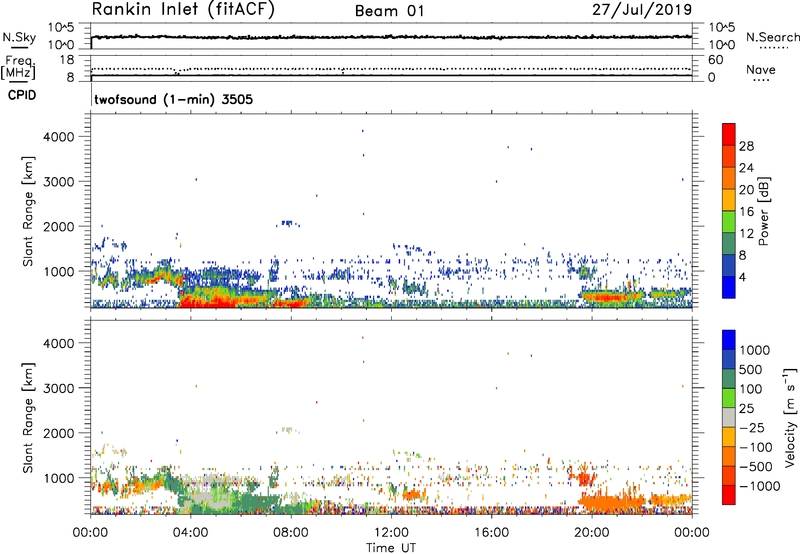Screen dimensions: 800x554
Task: Click the '-500' value on velocity colorbar
Action: pyautogui.click(x=756, y=467)
